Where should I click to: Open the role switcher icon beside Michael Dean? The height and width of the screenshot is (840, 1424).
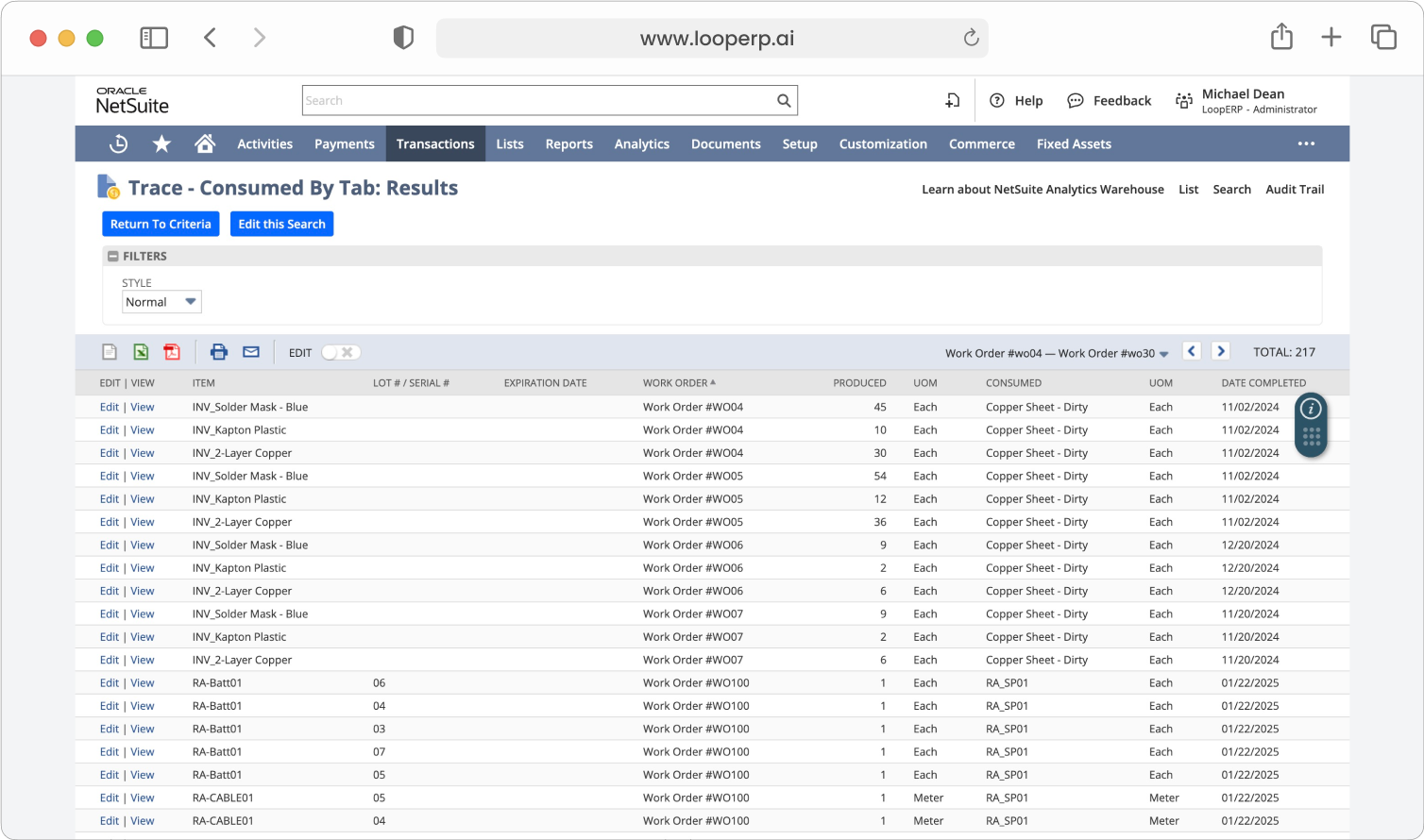click(1184, 101)
